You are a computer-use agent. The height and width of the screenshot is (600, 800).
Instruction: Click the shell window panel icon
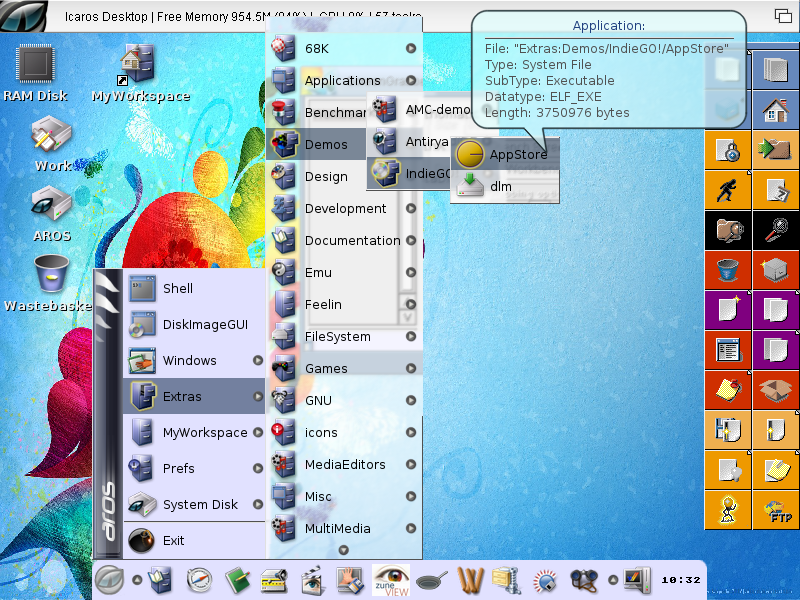tap(728, 350)
